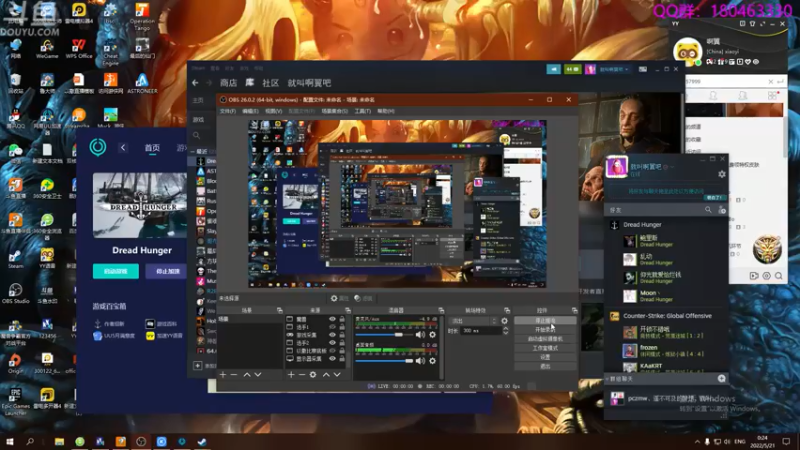Collapse Counter-Strike: Global Offensive friends group

point(667,316)
